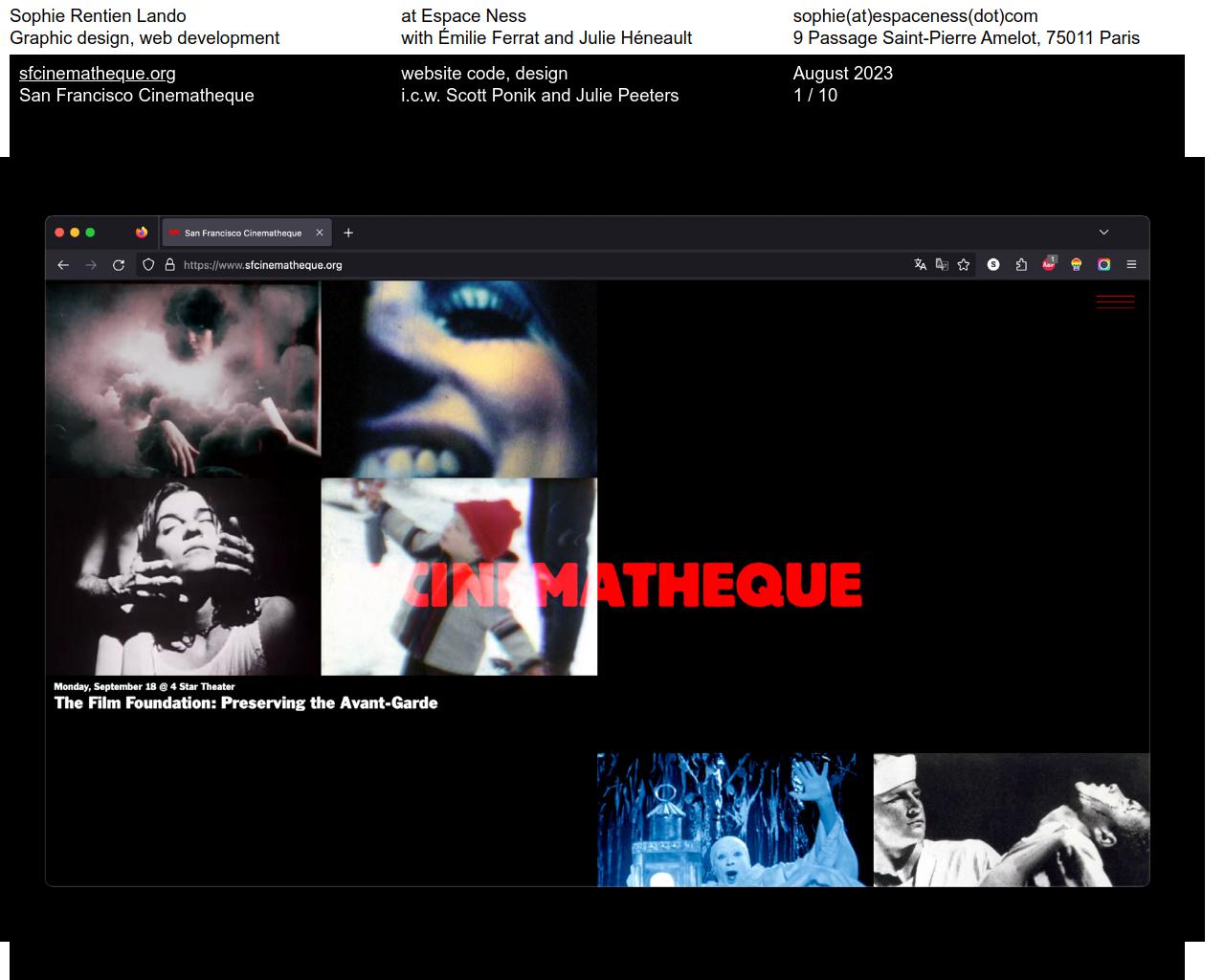Expand the list-all-tabs chevron
The height and width of the screenshot is (980, 1225).
[x=1103, y=233]
